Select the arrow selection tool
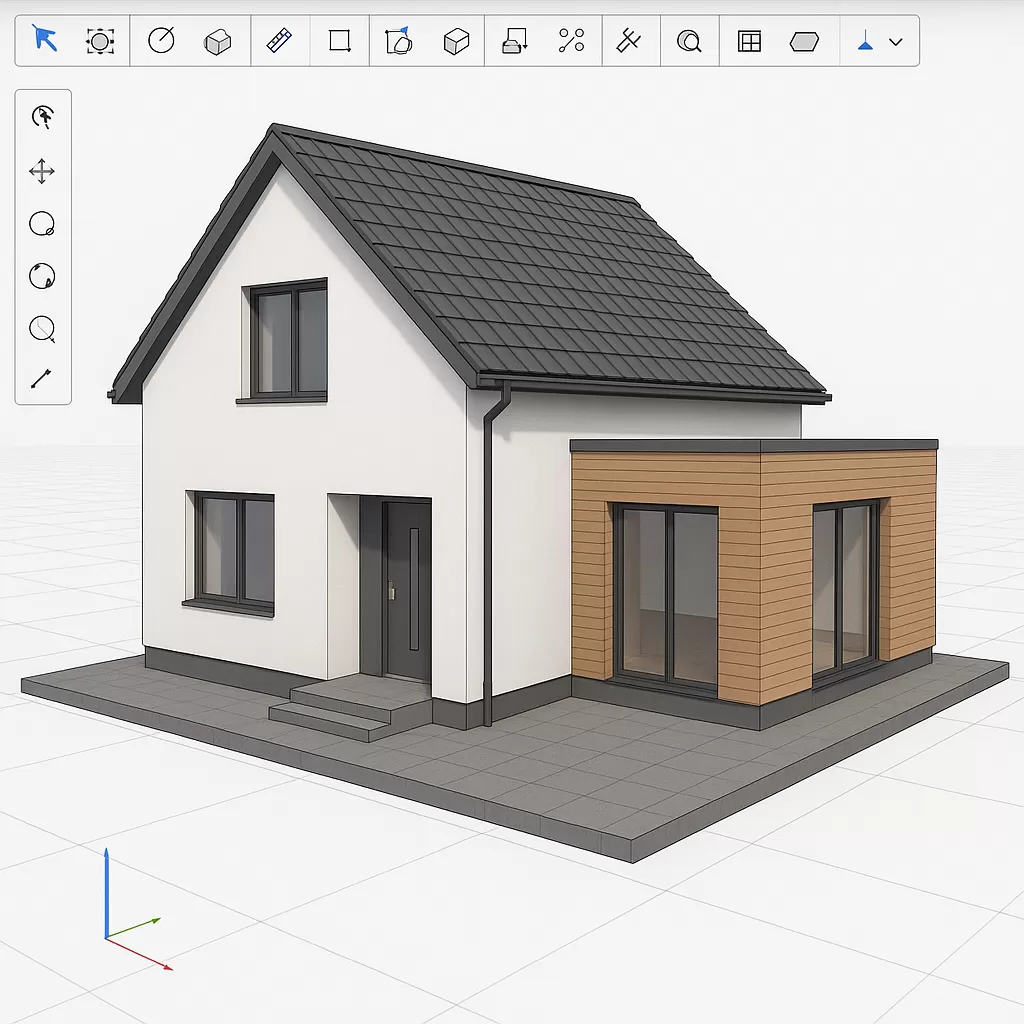 coord(41,41)
